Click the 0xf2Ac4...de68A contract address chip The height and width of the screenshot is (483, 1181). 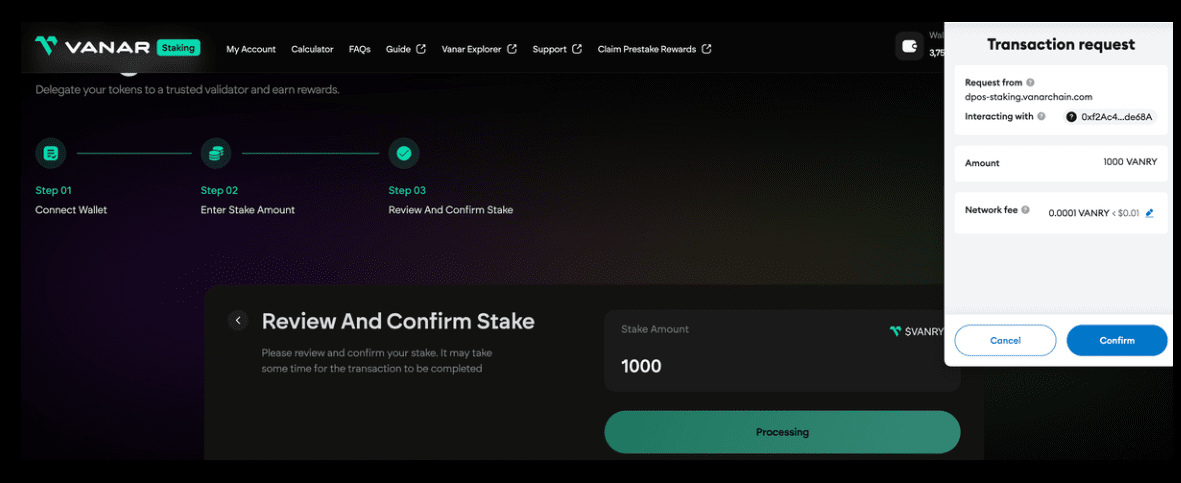1110,117
